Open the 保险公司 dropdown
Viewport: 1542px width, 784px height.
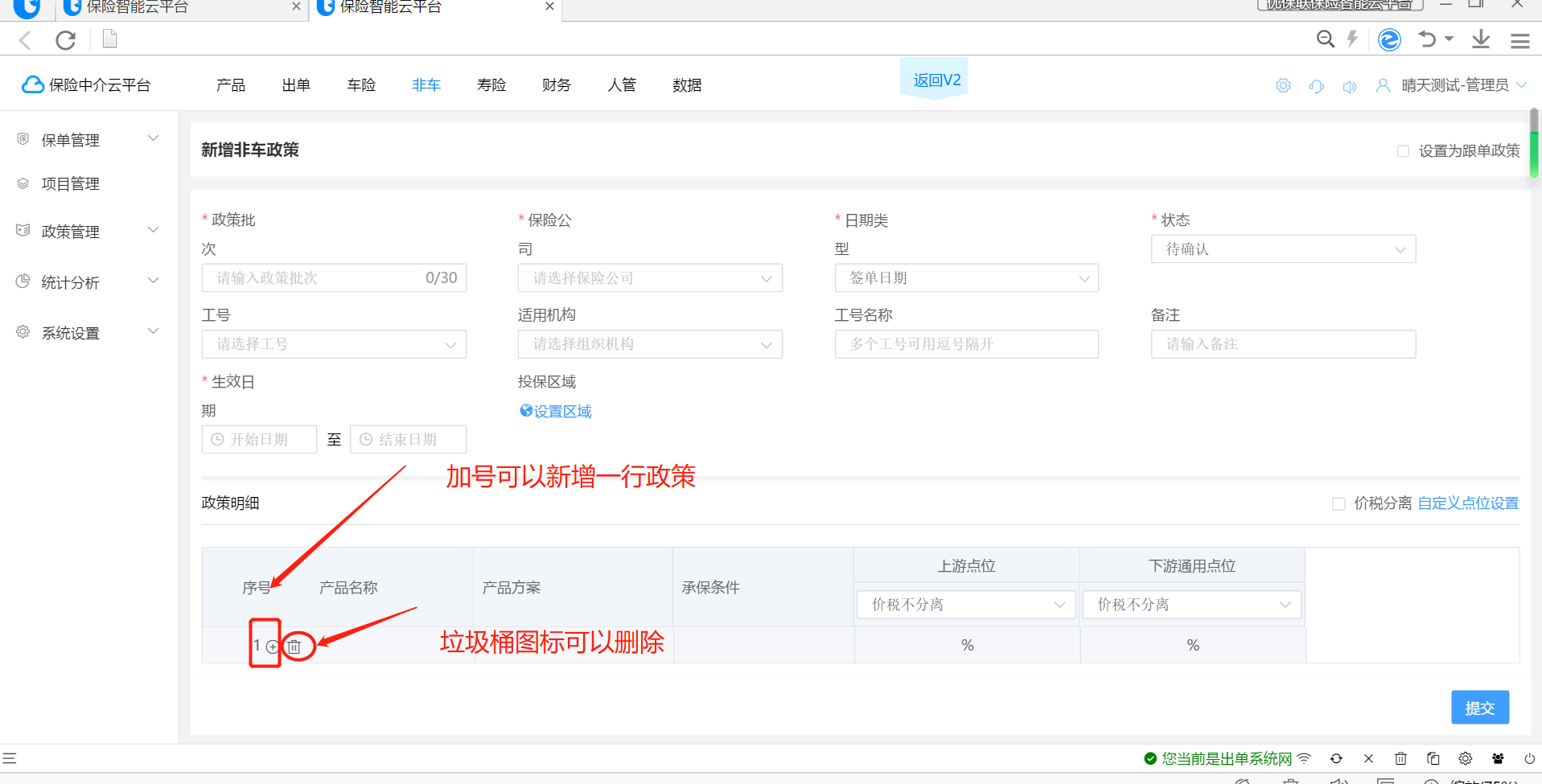(x=650, y=278)
